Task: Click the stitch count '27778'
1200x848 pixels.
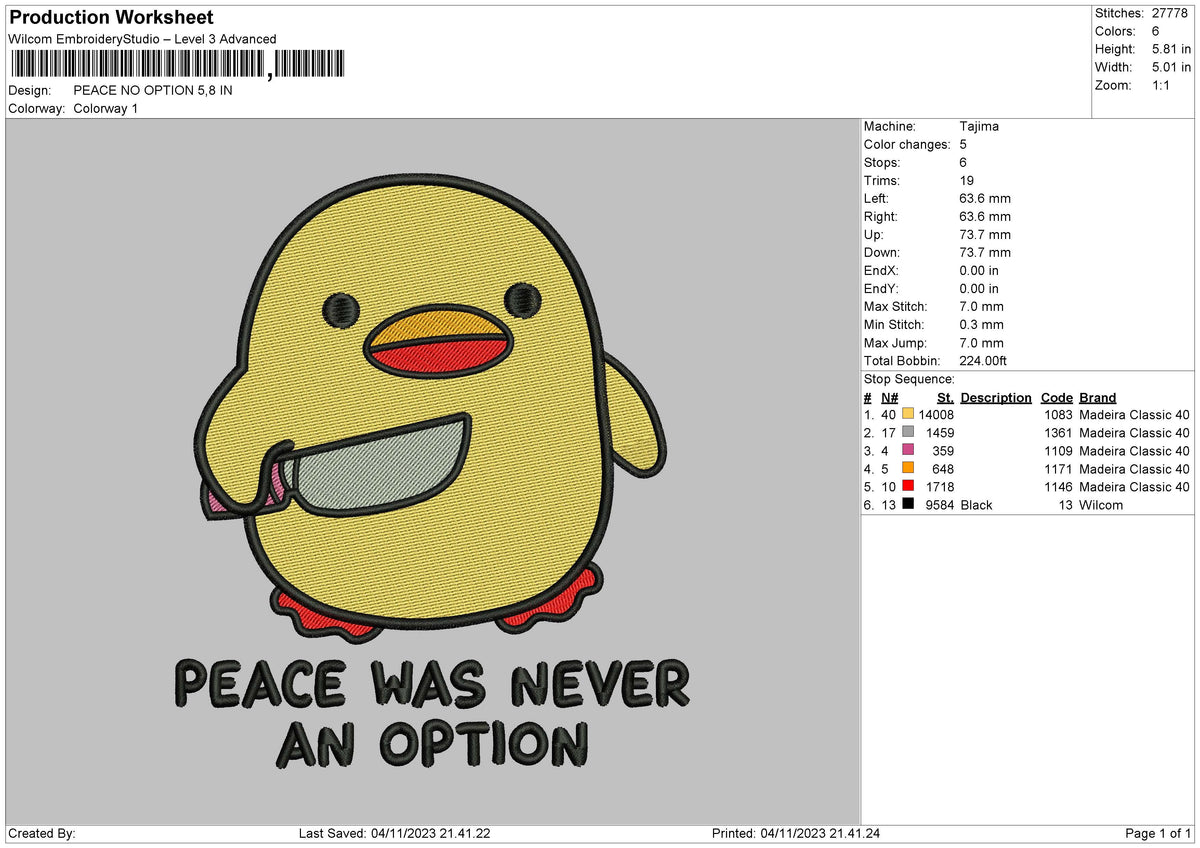Action: (1171, 13)
